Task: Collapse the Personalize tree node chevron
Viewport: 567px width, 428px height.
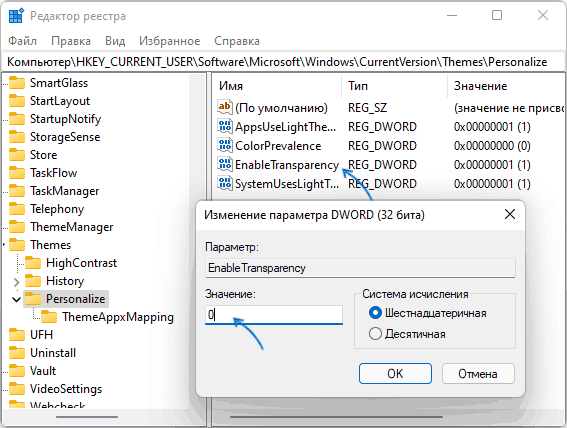Action: pos(16,299)
